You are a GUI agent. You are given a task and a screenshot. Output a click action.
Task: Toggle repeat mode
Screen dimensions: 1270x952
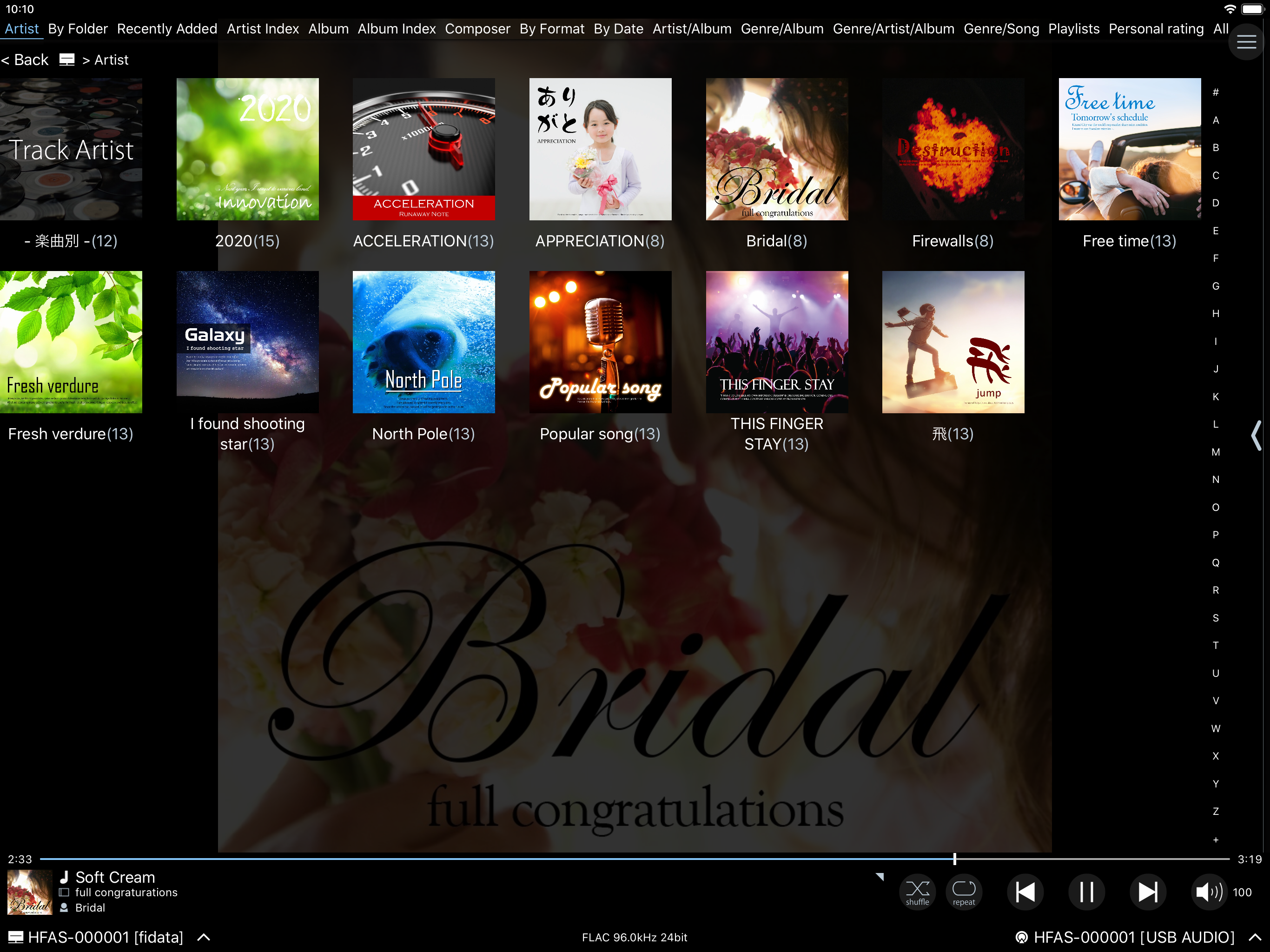click(x=963, y=892)
